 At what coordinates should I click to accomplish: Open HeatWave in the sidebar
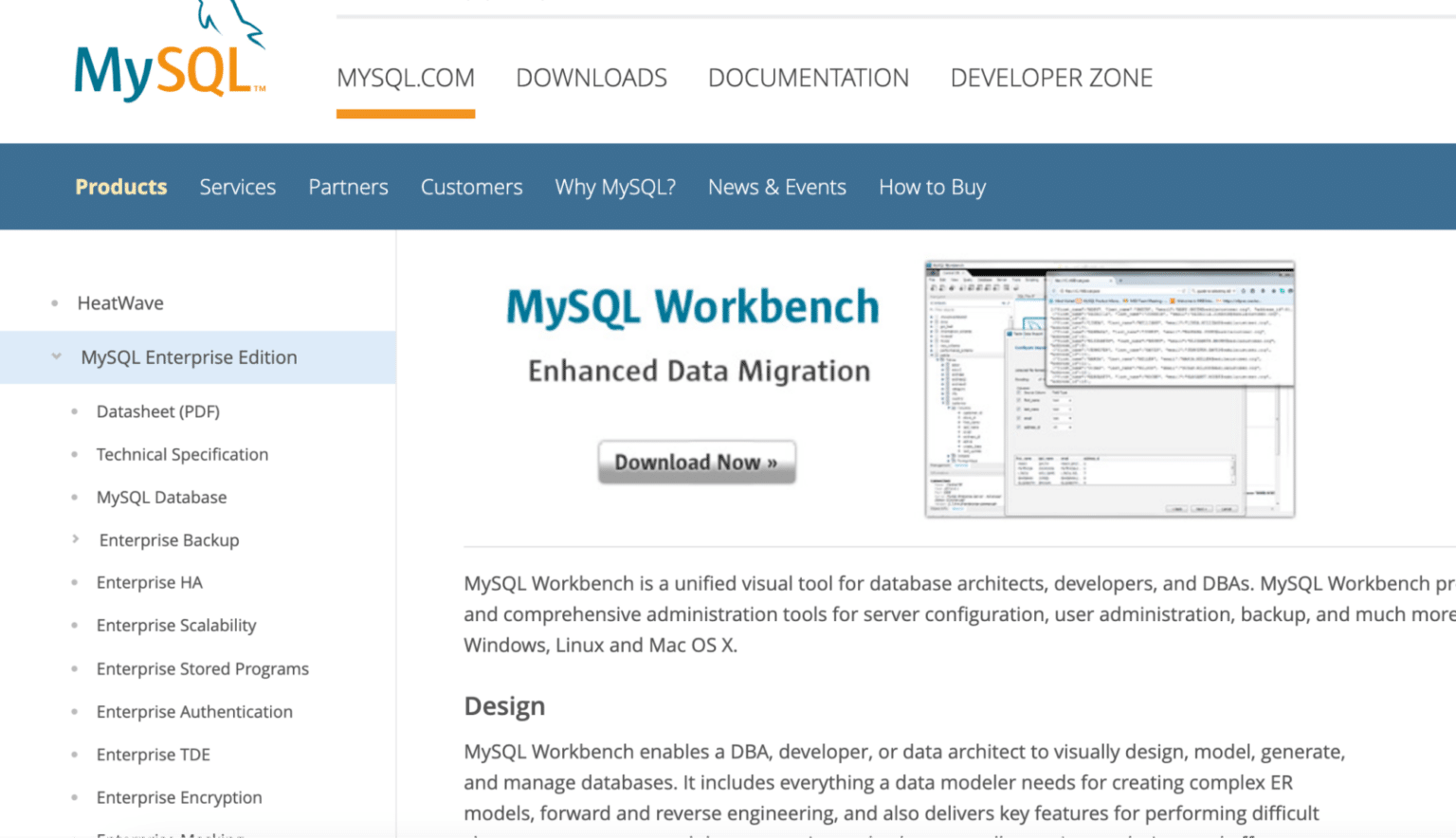[x=120, y=303]
